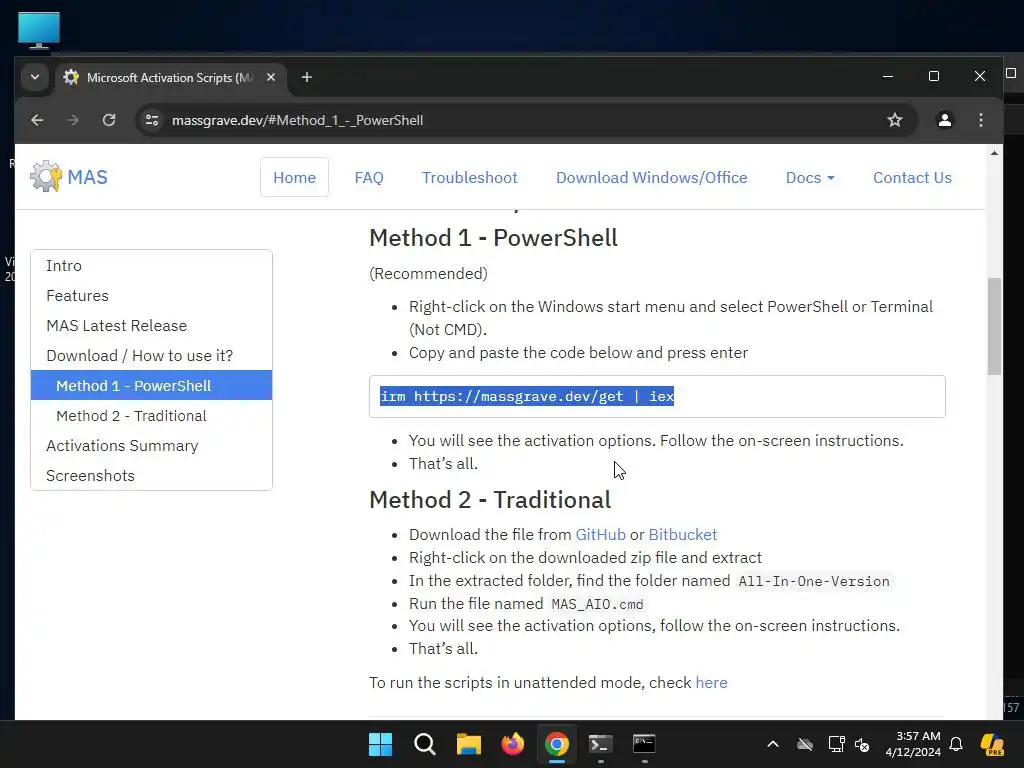Open new tab with plus button
The width and height of the screenshot is (1024, 768).
(x=306, y=78)
